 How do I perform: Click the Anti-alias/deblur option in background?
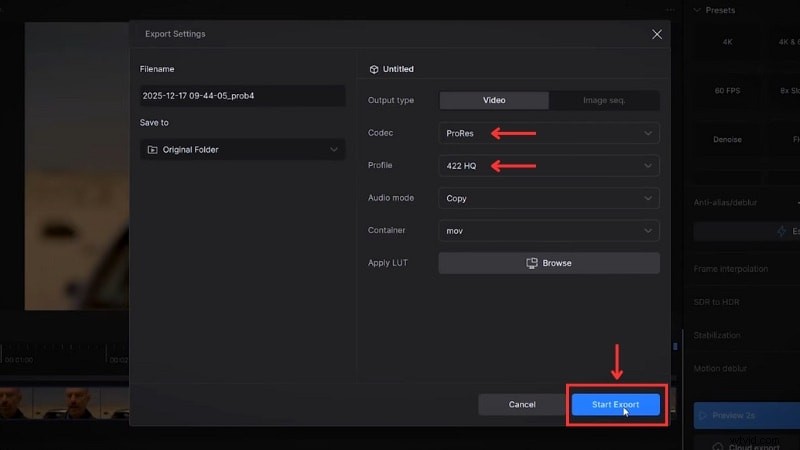pos(725,203)
